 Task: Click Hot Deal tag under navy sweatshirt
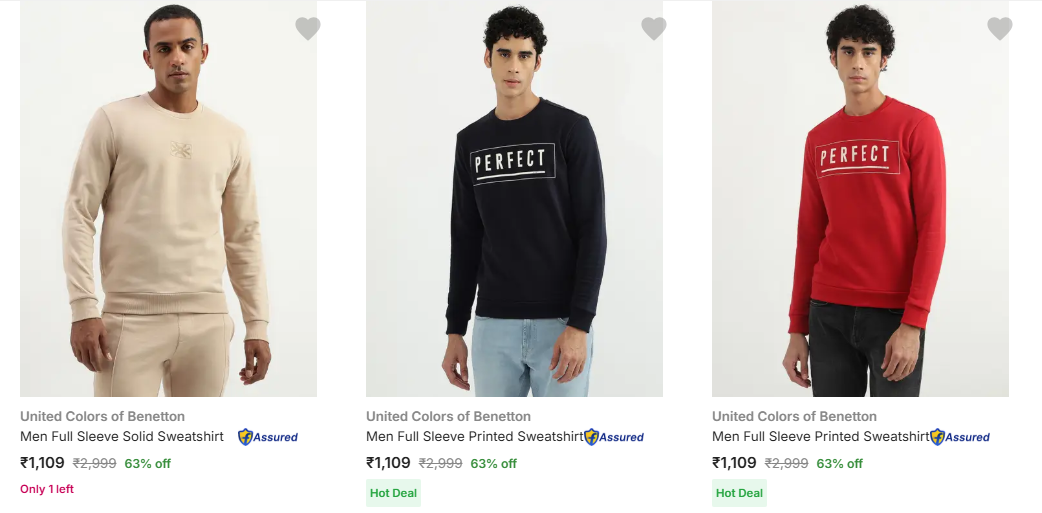point(393,493)
